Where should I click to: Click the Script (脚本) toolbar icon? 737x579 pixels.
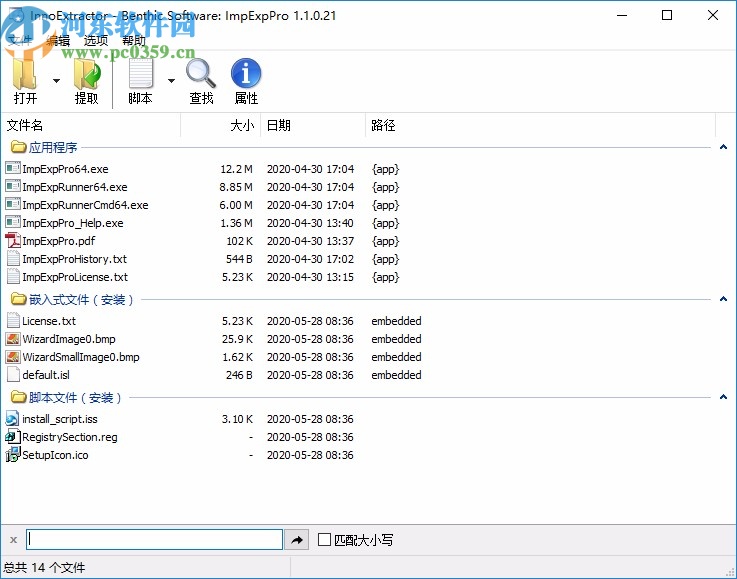click(x=141, y=74)
